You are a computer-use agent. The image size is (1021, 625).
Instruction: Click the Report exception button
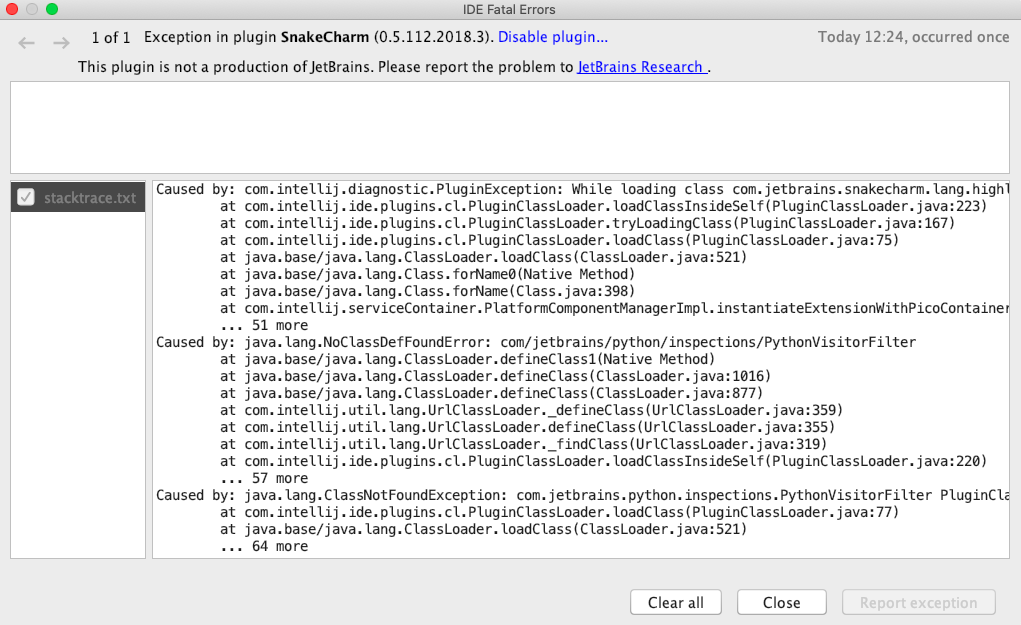click(x=918, y=602)
